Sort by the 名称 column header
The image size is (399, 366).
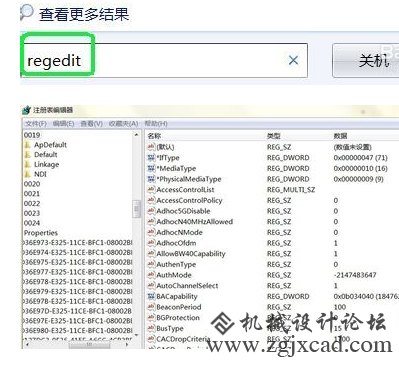click(154, 136)
